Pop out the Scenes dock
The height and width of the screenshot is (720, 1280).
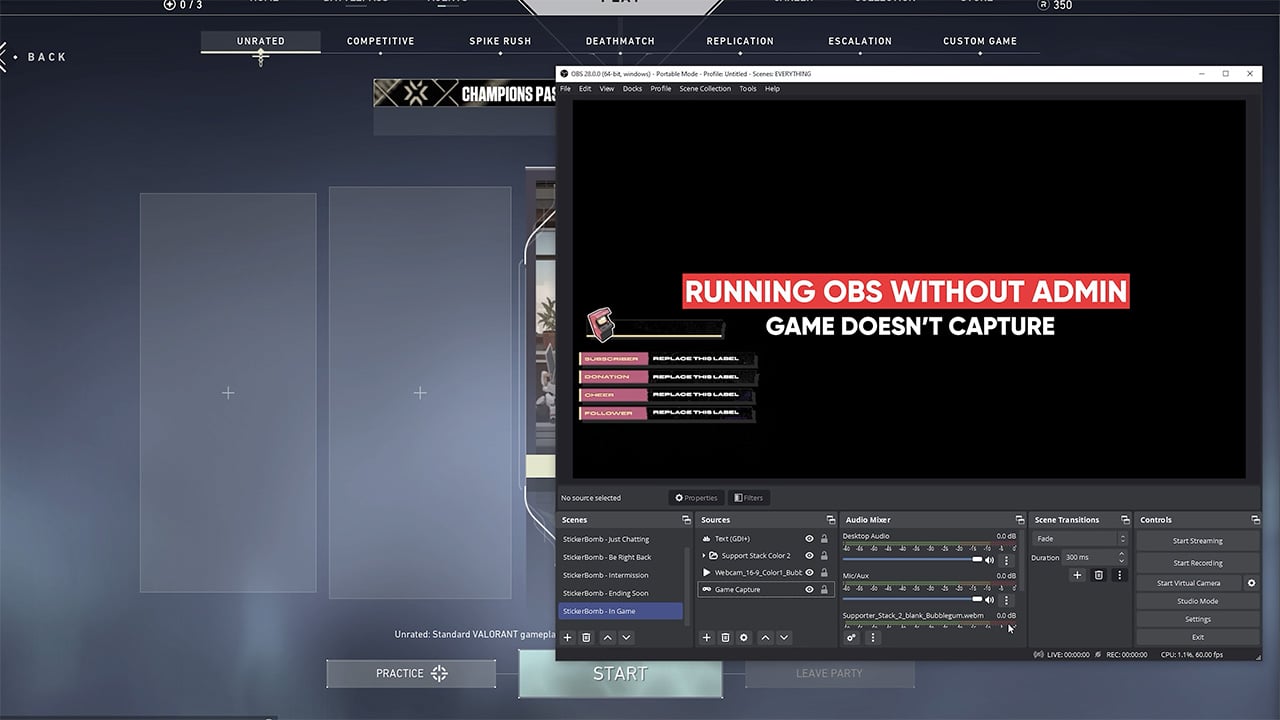686,520
